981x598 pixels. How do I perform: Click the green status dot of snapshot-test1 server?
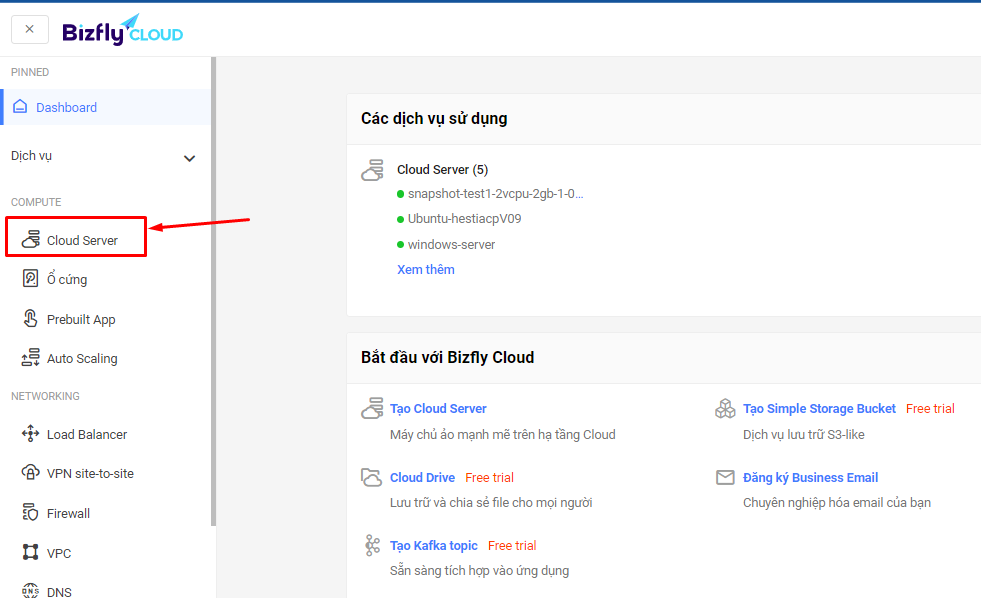click(x=400, y=194)
